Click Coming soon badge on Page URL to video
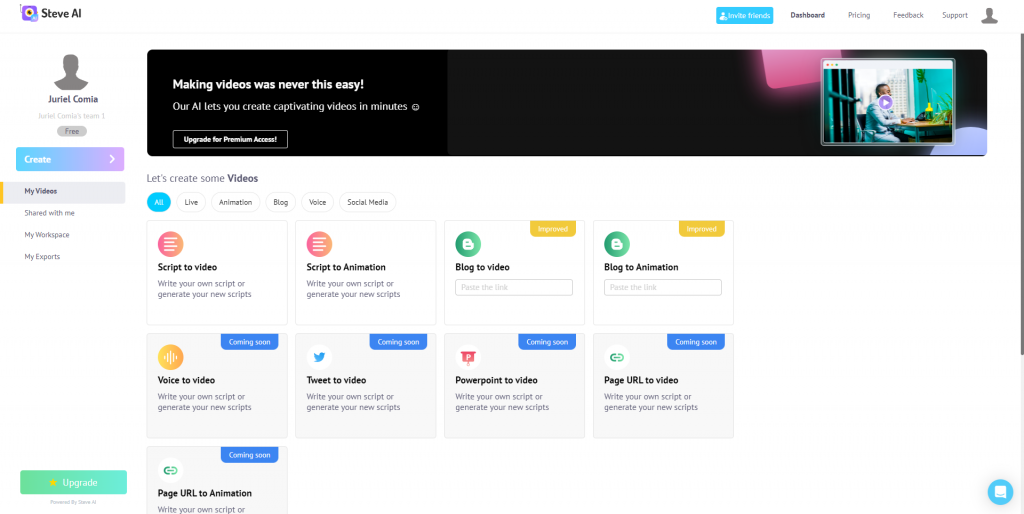The height and width of the screenshot is (514, 1024). click(x=696, y=342)
